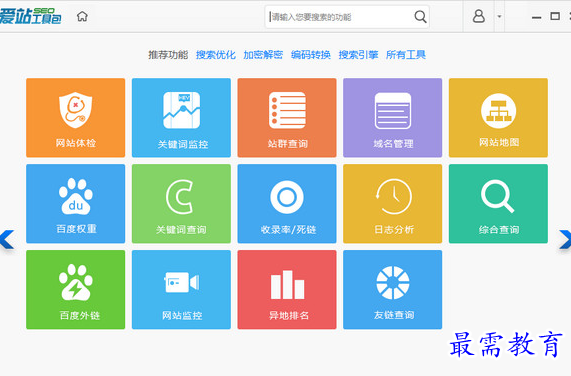571x376 pixels.
Task: Select the 综合查询 comprehensive query tile
Action: (498, 203)
